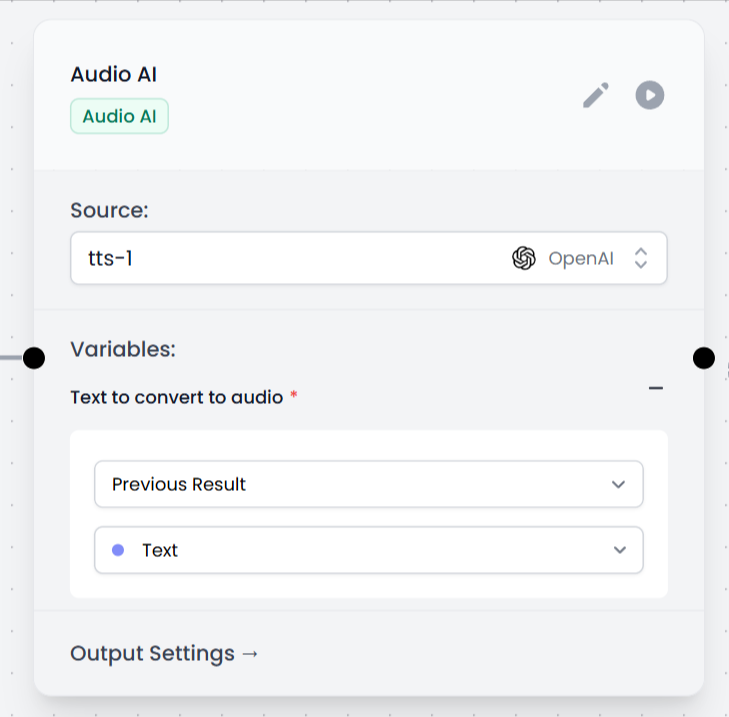Click the right output connector dot

pyautogui.click(x=703, y=357)
